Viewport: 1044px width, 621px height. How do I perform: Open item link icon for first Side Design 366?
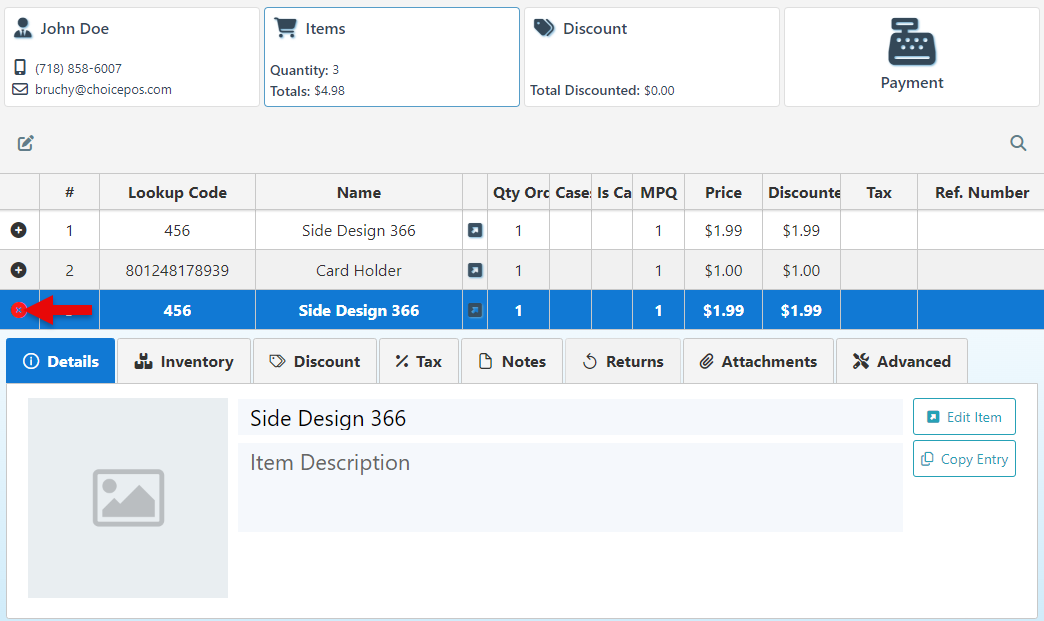pos(475,230)
